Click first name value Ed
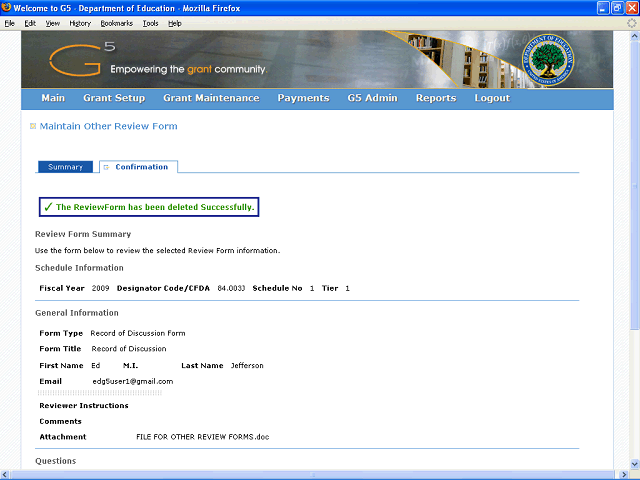Image resolution: width=640 pixels, height=480 pixels. 96,365
